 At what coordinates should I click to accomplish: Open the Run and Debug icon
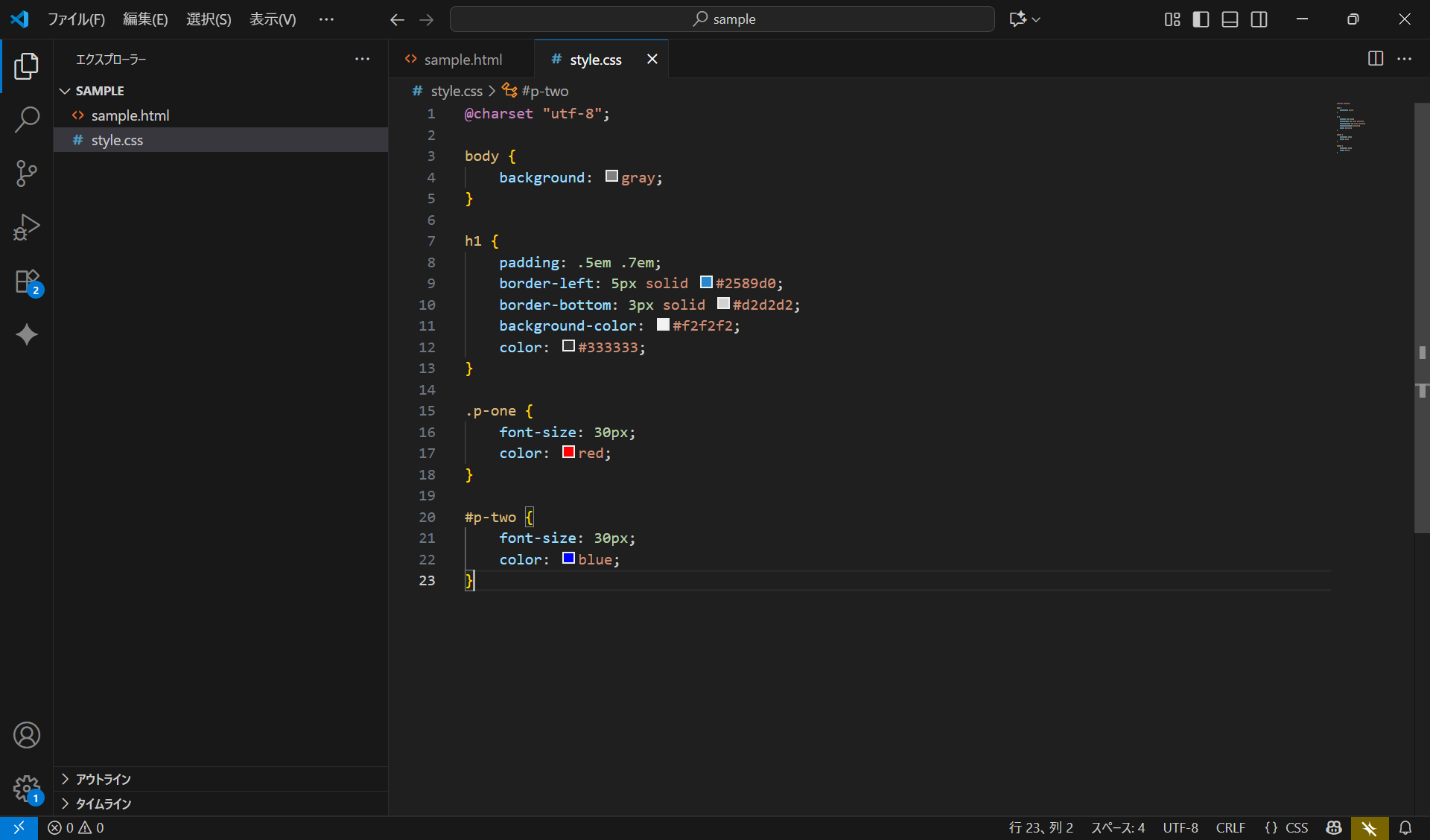pyautogui.click(x=27, y=227)
